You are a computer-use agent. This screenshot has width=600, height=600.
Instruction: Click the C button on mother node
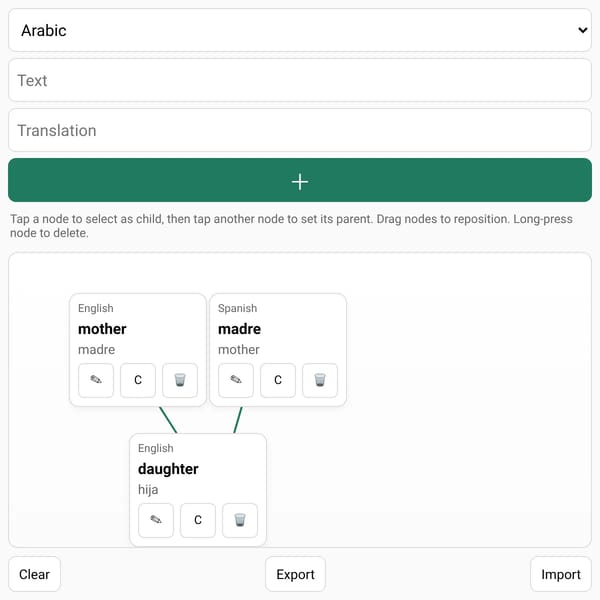click(x=138, y=380)
